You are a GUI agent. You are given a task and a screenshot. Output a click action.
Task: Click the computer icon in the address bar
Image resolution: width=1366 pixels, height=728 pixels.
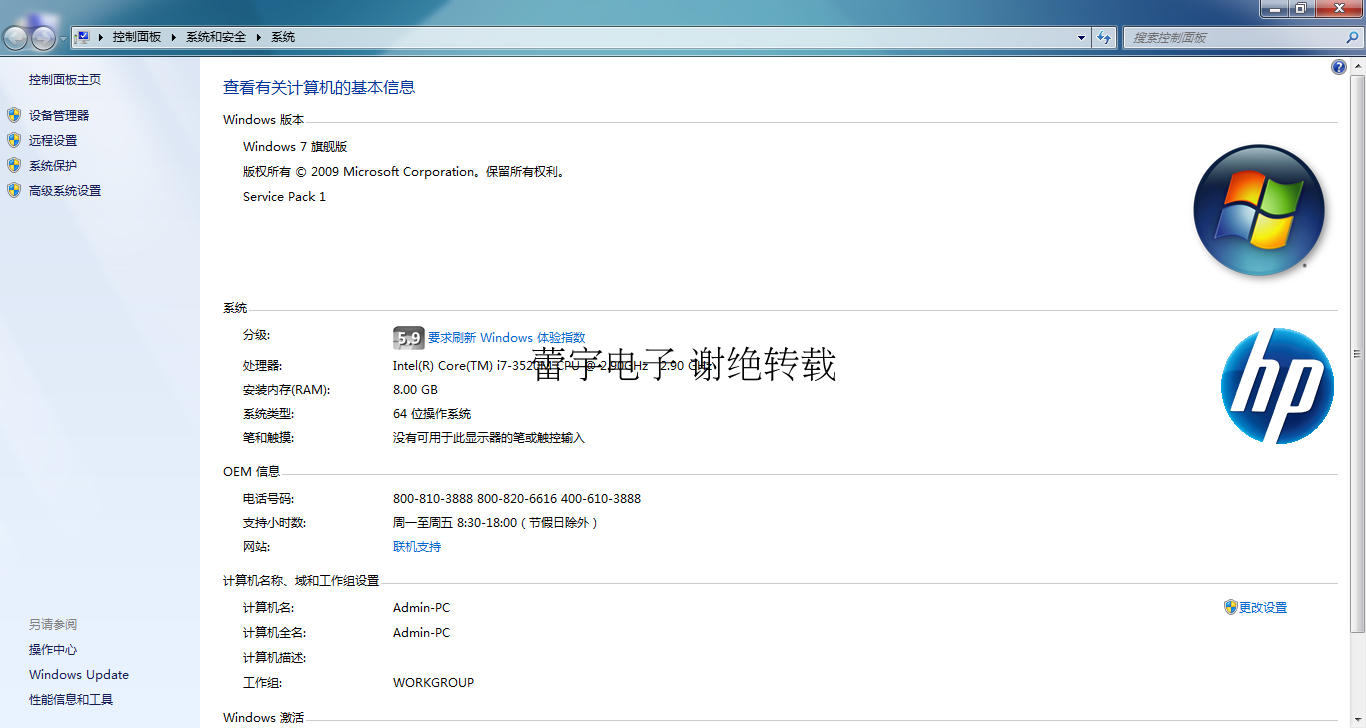(83, 37)
